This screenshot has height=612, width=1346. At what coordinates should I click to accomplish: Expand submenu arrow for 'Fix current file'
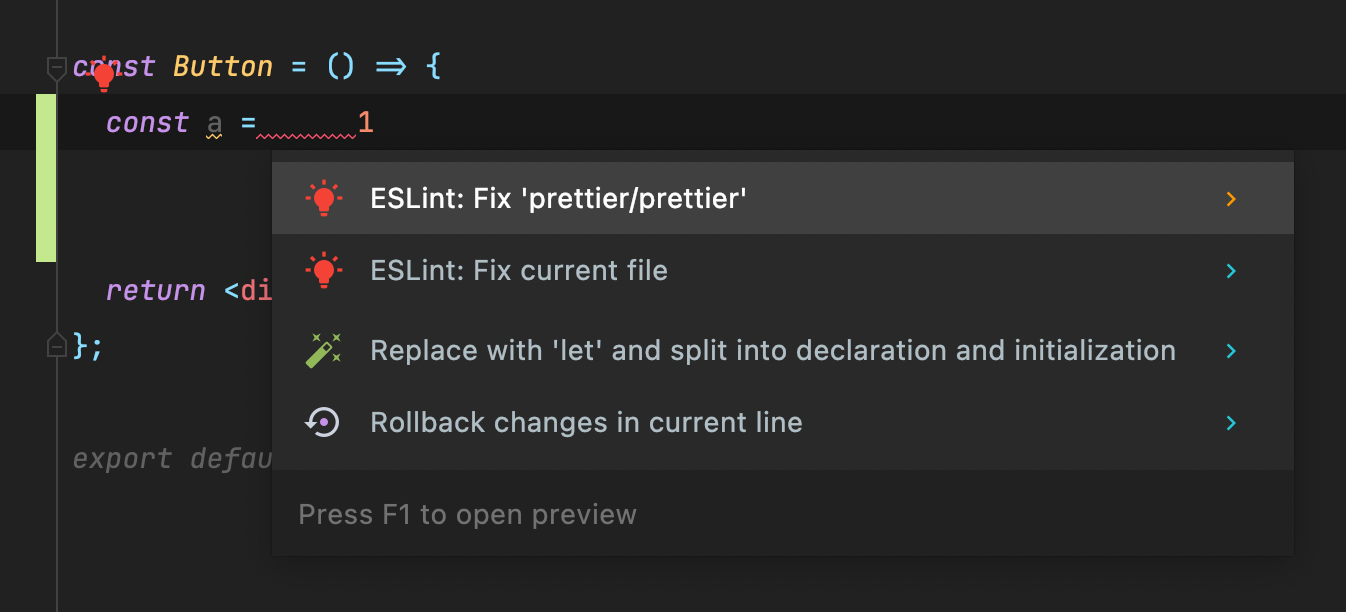click(x=1231, y=271)
